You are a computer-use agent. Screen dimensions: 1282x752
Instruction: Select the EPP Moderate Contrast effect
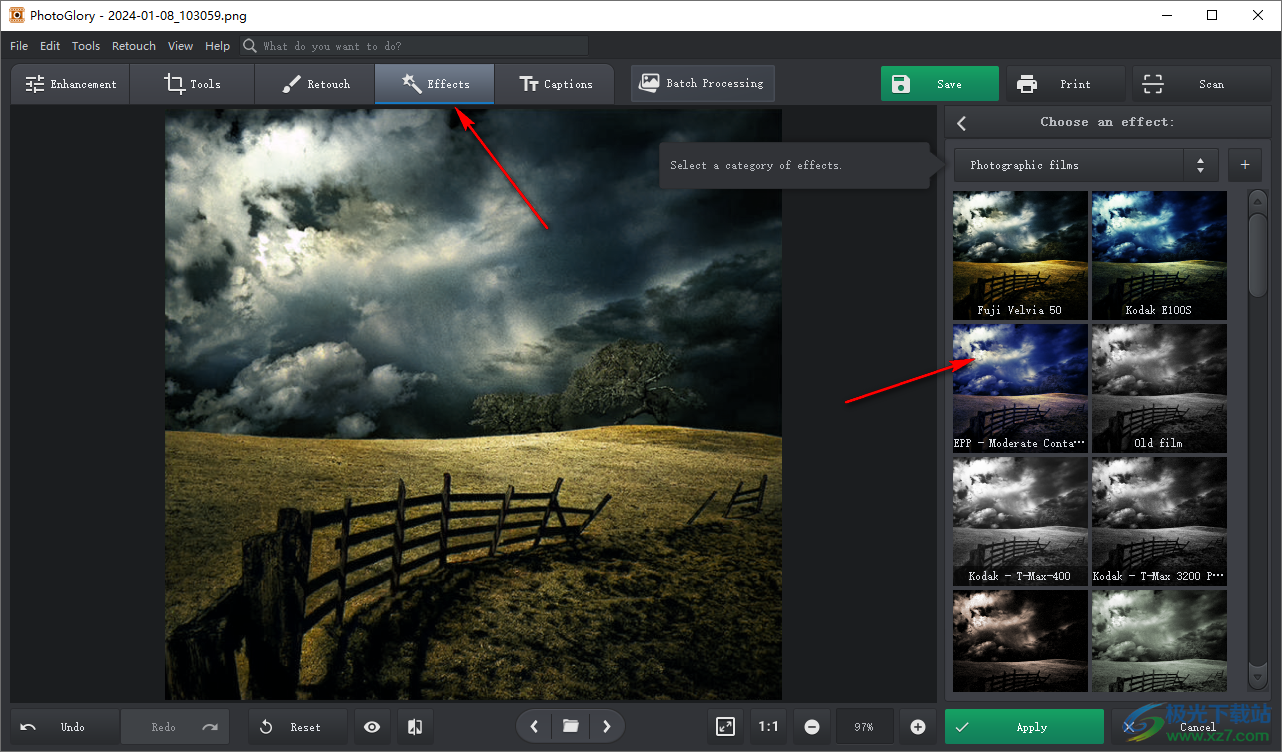pyautogui.click(x=1020, y=388)
